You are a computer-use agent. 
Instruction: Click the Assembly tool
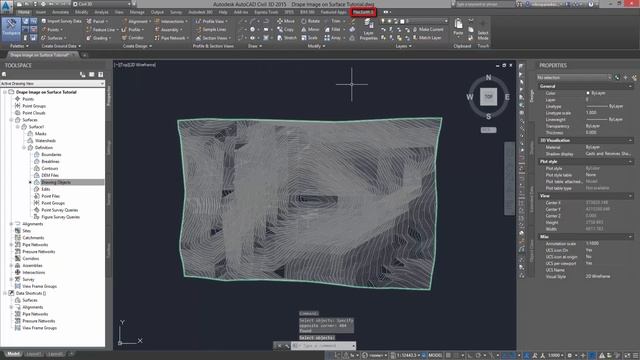[x=168, y=29]
